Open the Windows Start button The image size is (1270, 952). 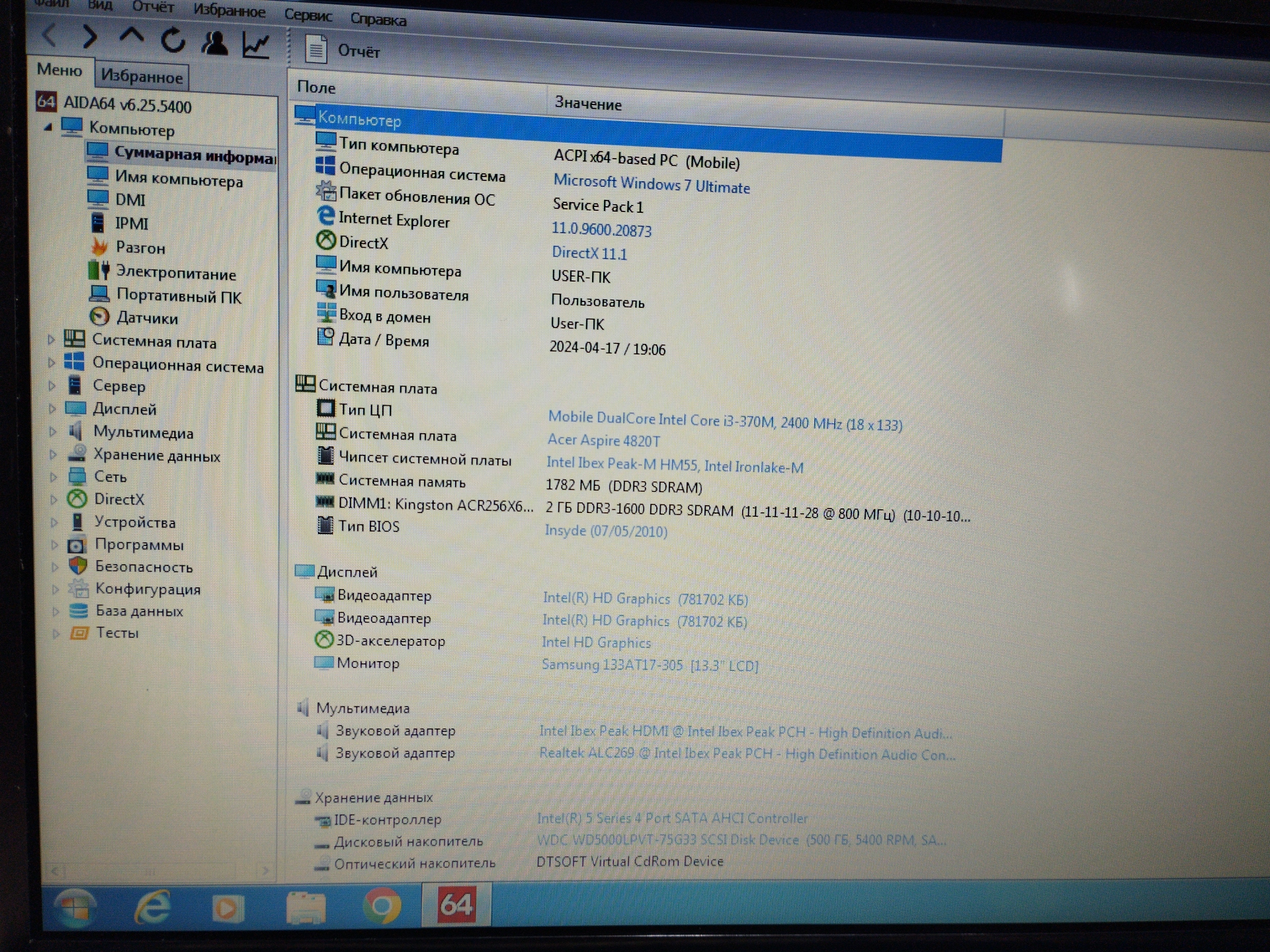[75, 907]
